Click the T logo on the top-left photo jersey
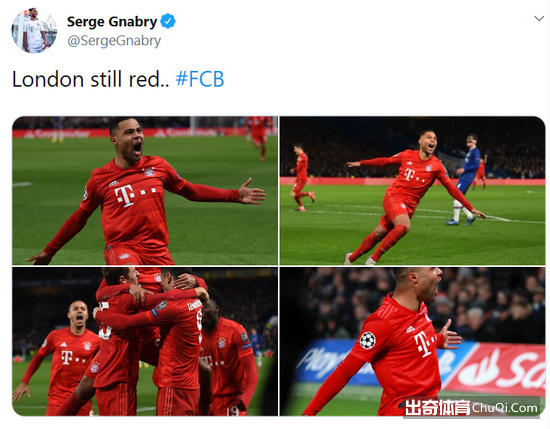This screenshot has width=550, height=429. pos(125,196)
